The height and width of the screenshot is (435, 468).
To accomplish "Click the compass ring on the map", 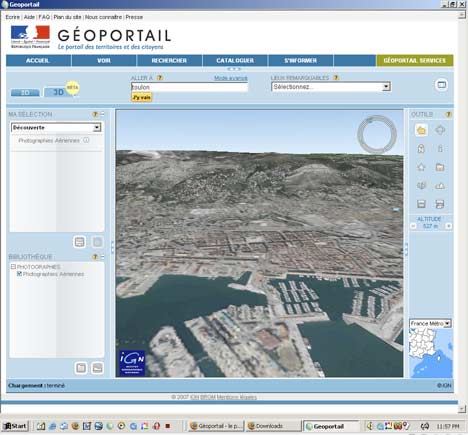I will click(x=377, y=134).
